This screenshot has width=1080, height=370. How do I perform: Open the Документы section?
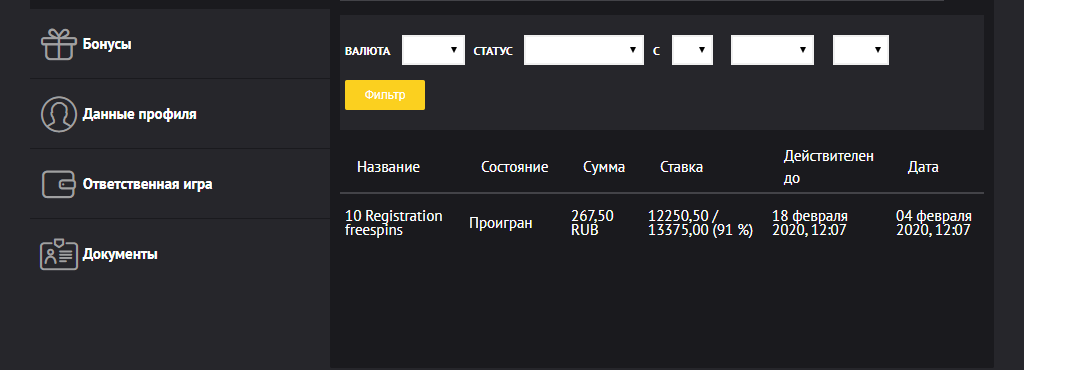[120, 254]
